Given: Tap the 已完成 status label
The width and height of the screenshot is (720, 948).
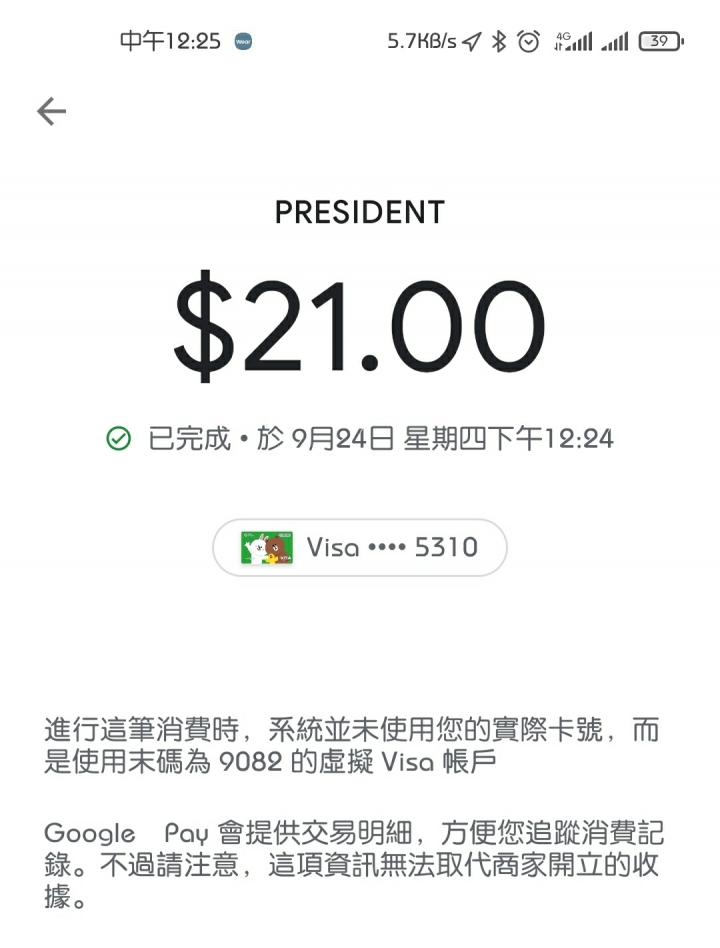Looking at the screenshot, I should (x=189, y=439).
